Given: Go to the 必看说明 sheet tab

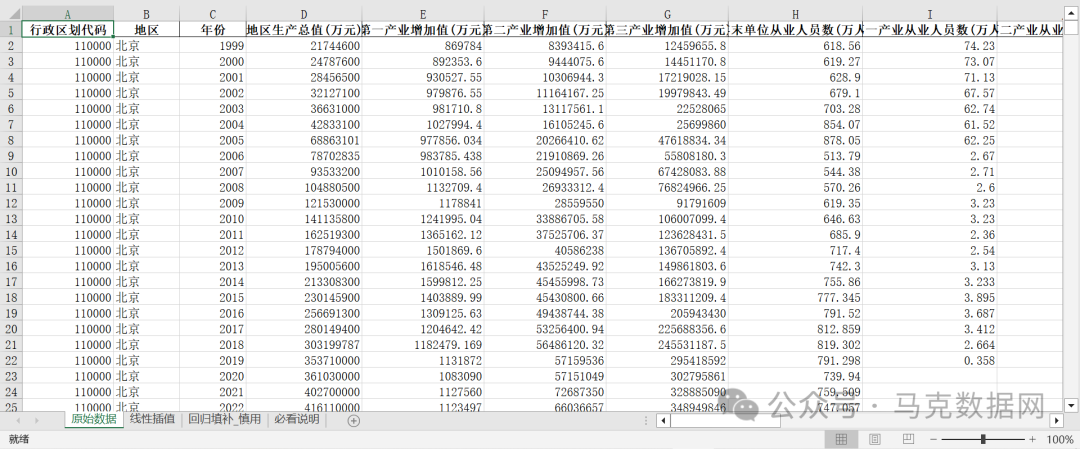Looking at the screenshot, I should coord(296,419).
